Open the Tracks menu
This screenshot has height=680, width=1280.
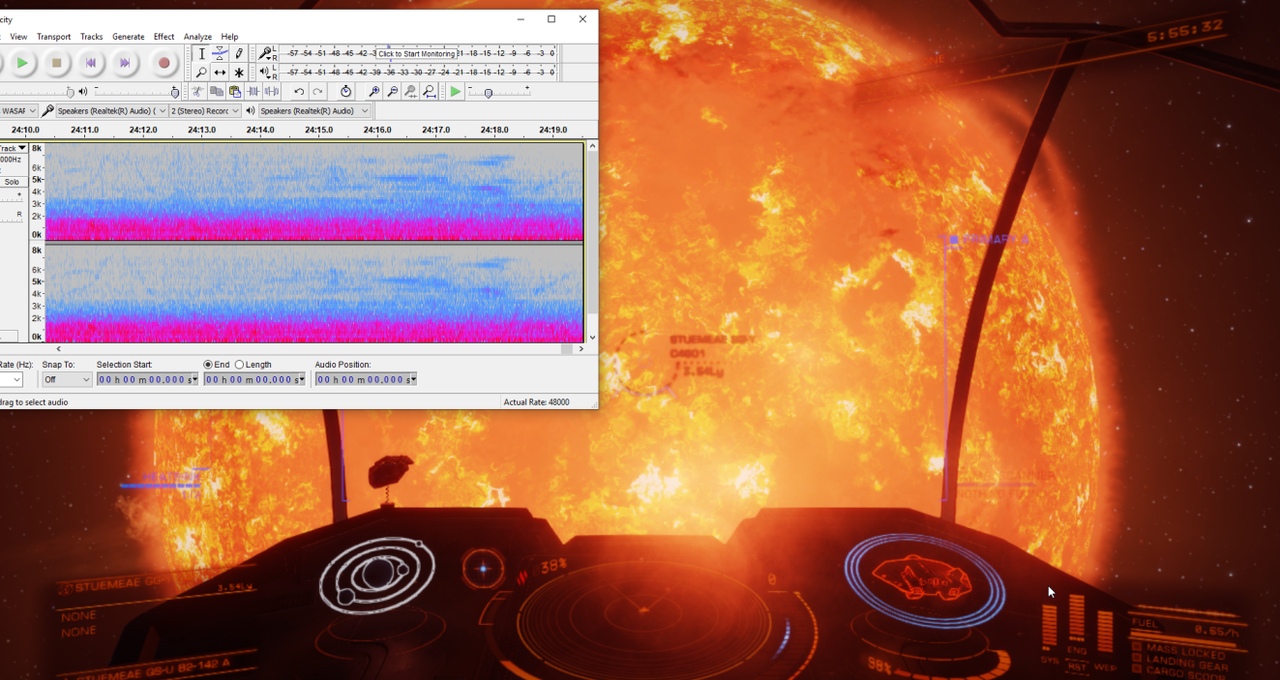91,37
